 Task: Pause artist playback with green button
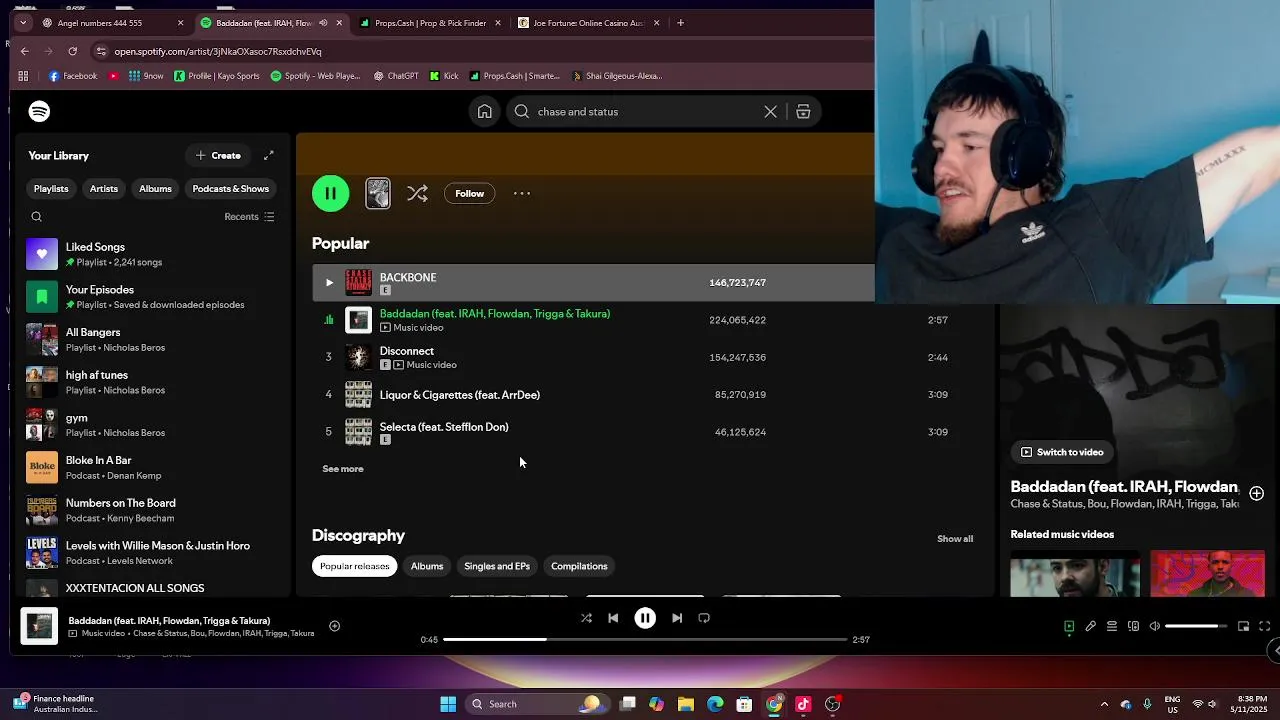(x=331, y=193)
